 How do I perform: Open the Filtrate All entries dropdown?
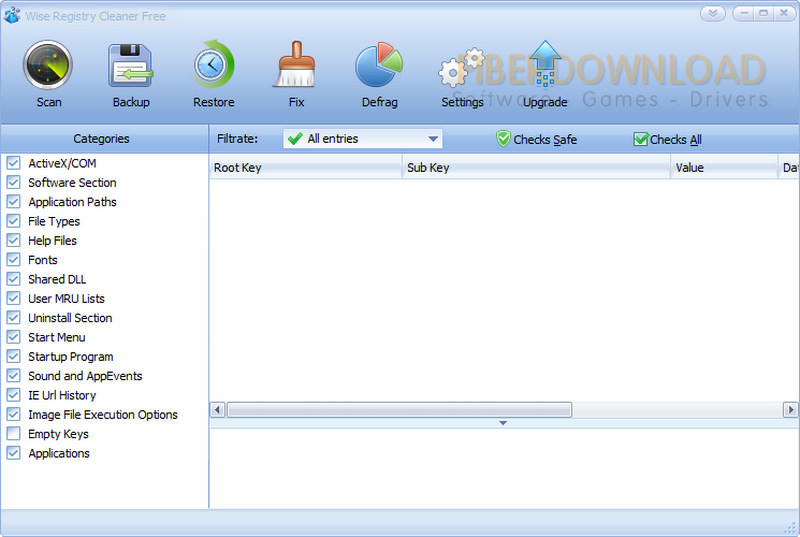pyautogui.click(x=362, y=139)
